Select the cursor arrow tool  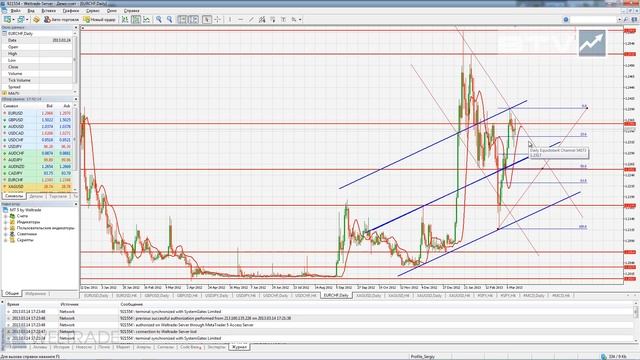207,19
